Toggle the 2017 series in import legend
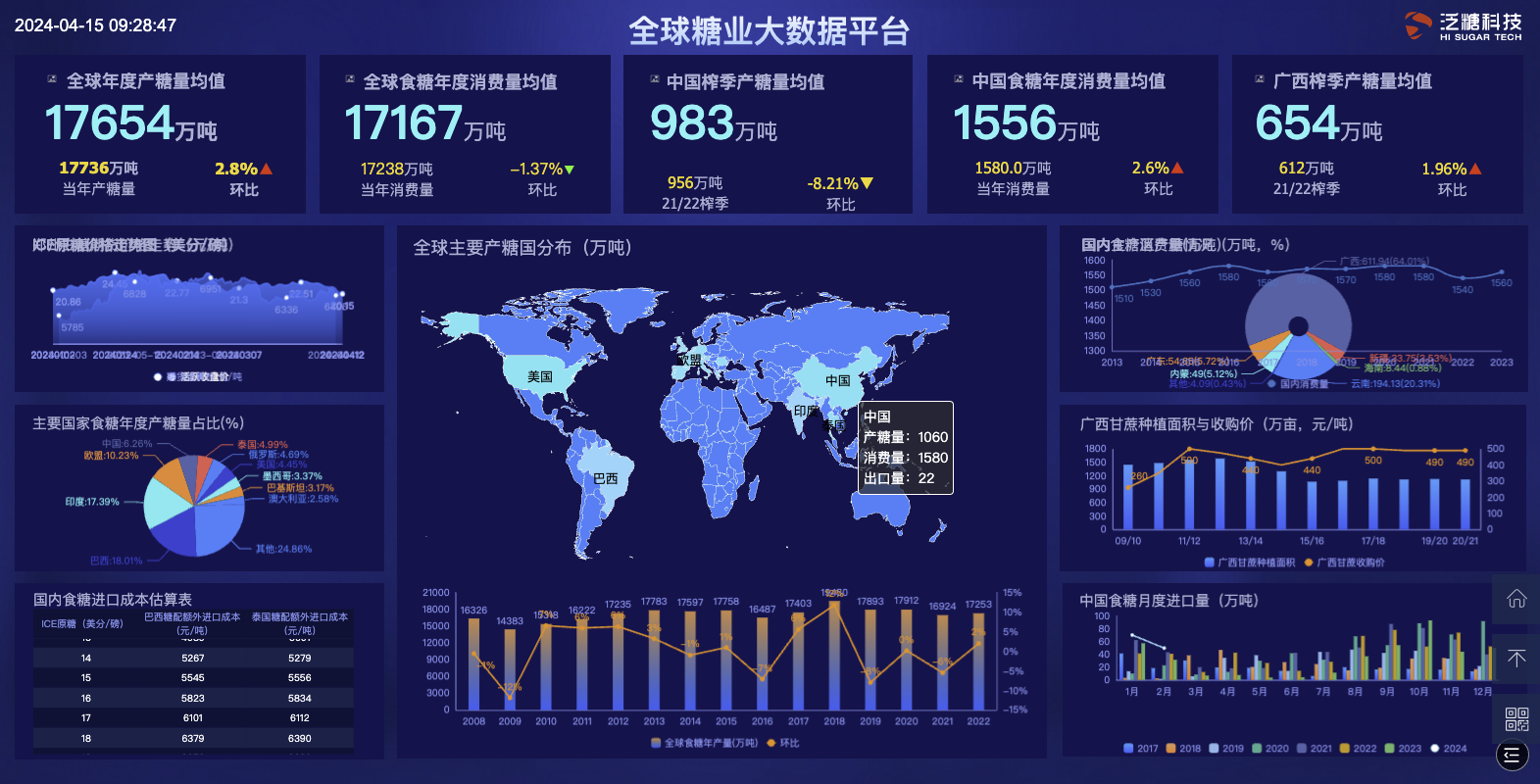 (1140, 748)
